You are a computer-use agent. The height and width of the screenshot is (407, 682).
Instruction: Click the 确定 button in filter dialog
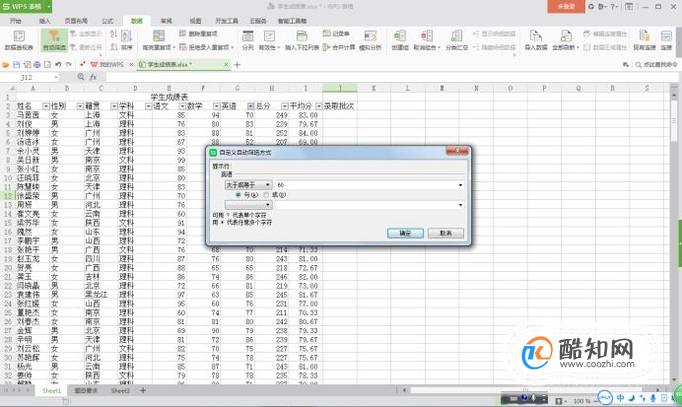click(405, 234)
